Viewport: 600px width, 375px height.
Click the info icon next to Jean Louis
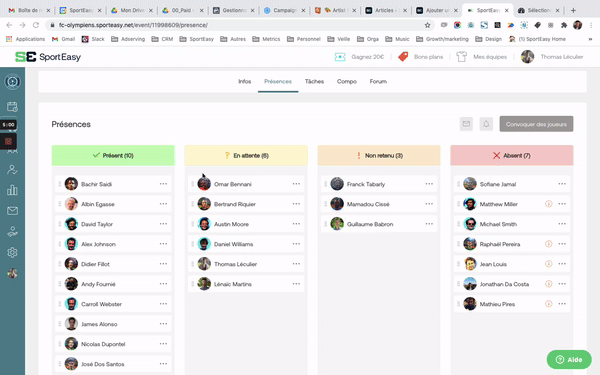(548, 264)
